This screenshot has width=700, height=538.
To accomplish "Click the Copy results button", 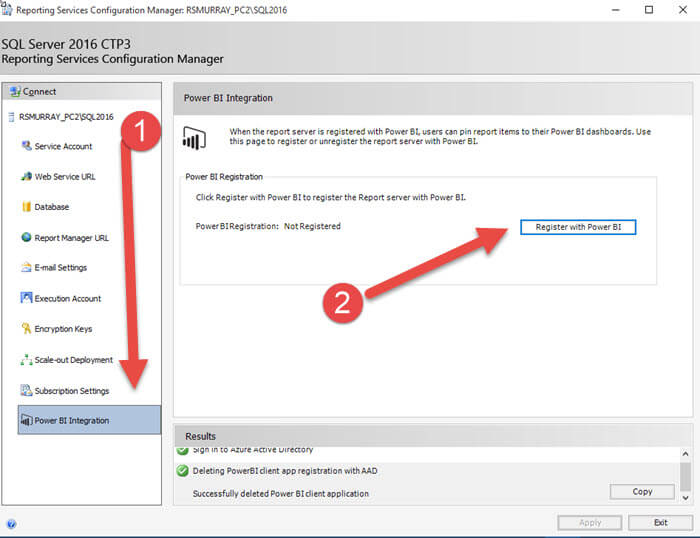I will pyautogui.click(x=642, y=491).
